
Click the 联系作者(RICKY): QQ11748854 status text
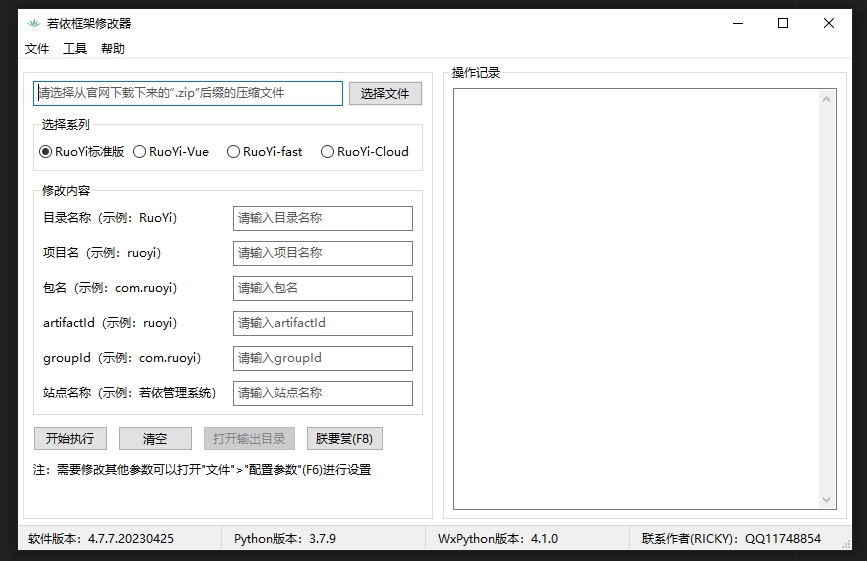click(731, 538)
